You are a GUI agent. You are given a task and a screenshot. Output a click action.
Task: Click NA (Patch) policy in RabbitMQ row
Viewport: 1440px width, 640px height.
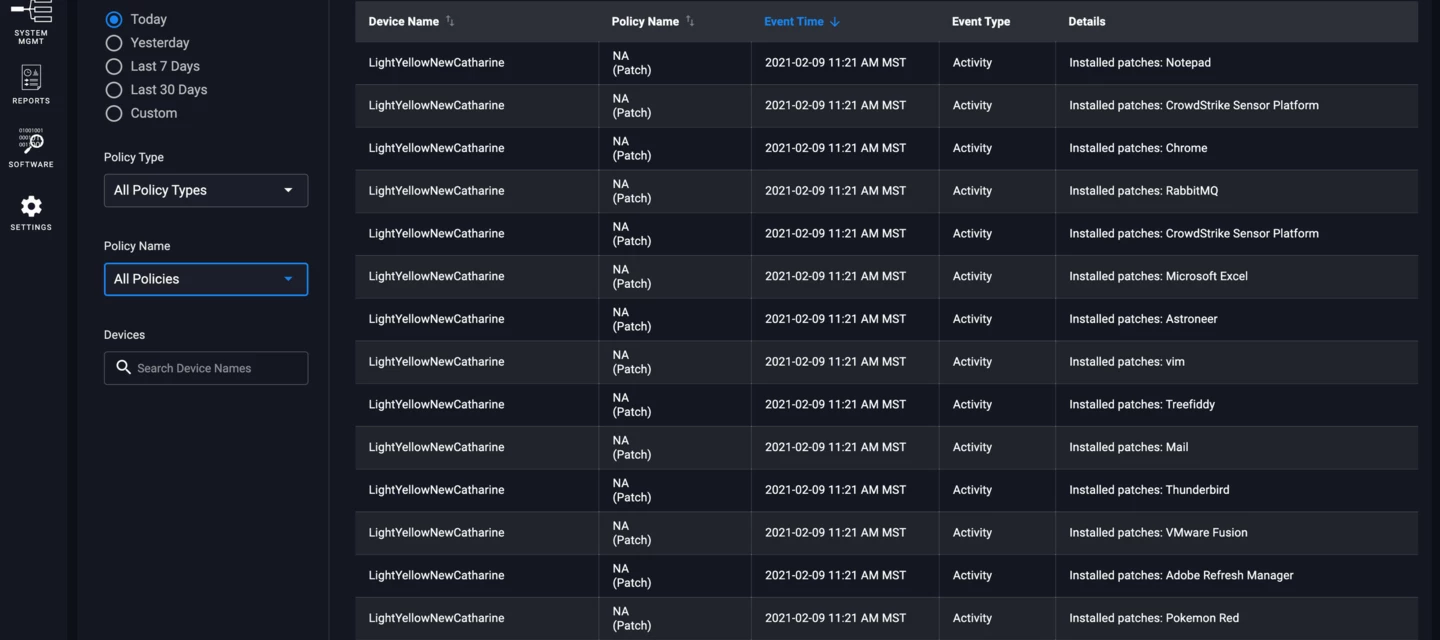coord(632,191)
